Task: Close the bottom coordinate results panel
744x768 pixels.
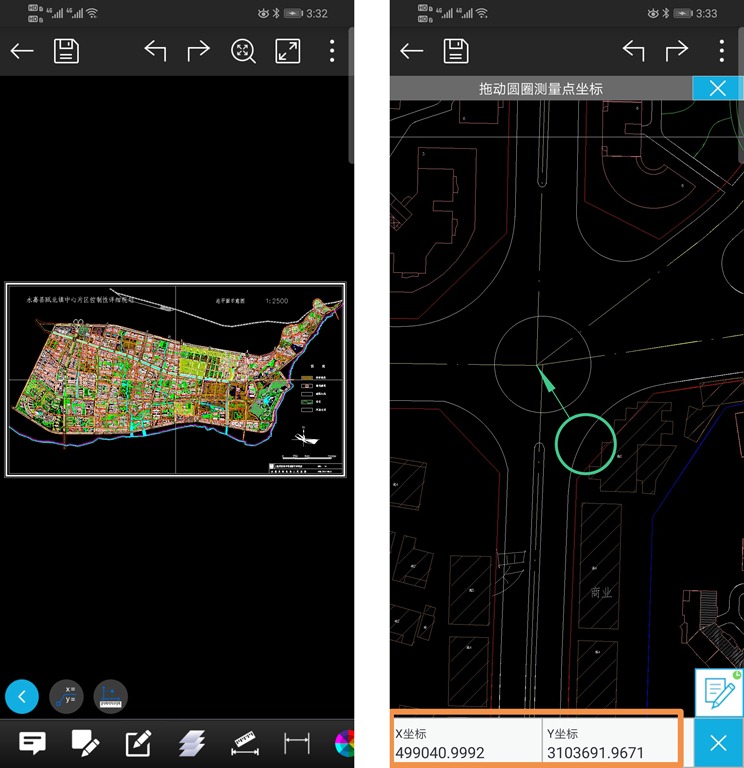Action: click(717, 742)
